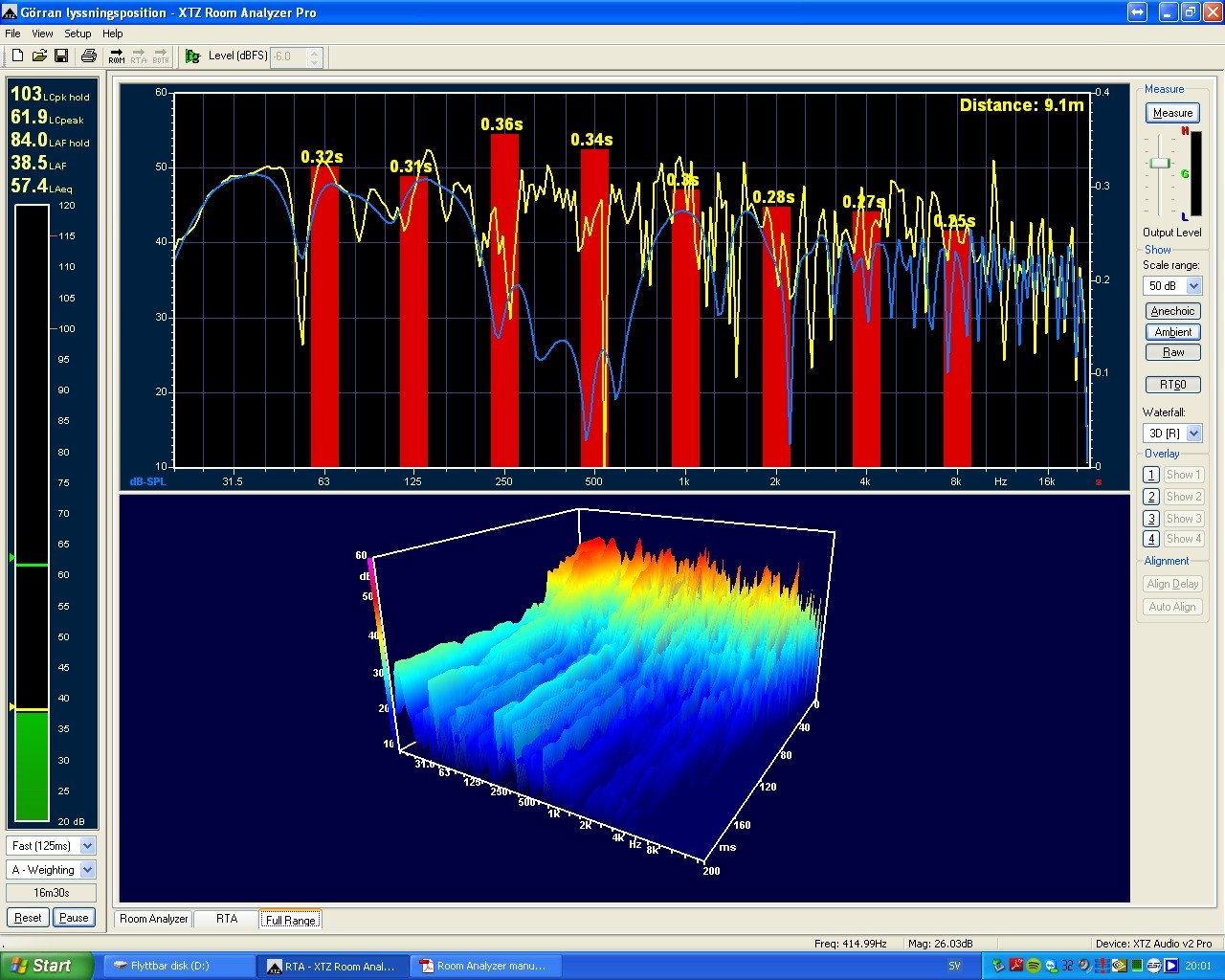Toggle overlay slot 4
This screenshot has width=1225, height=980.
[1151, 539]
